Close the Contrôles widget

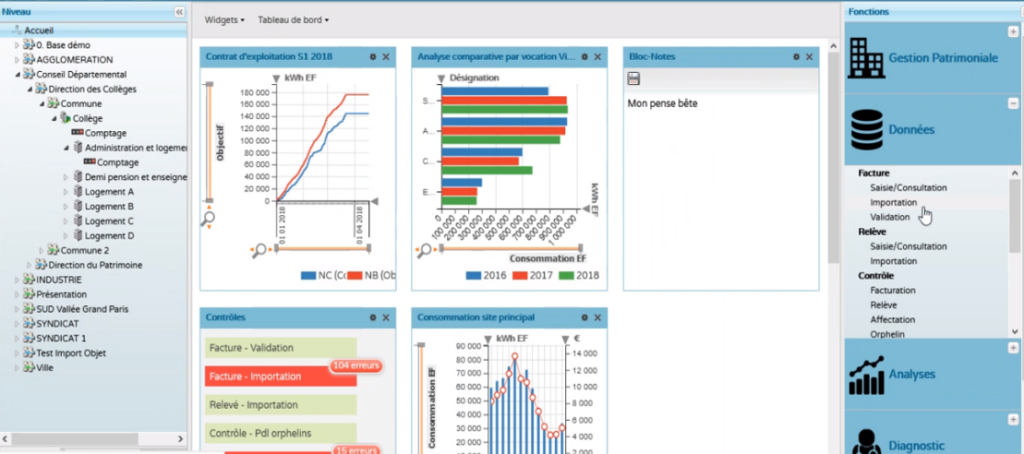click(x=386, y=317)
